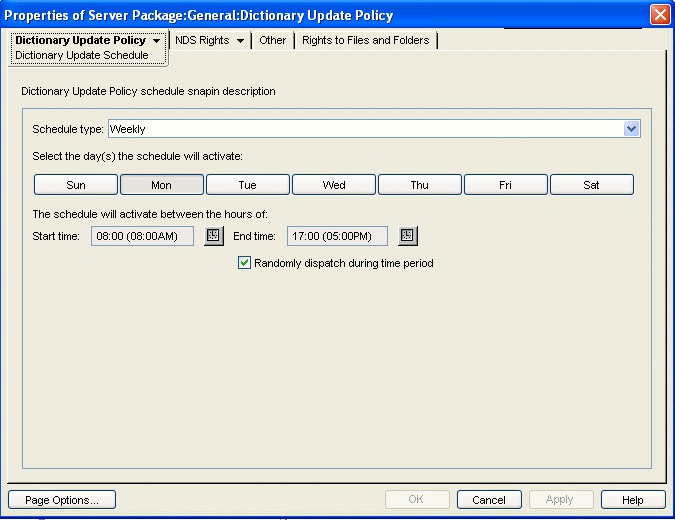Expand the Dictionary Update Policy tab arrow
The height and width of the screenshot is (520, 675).
tap(157, 41)
